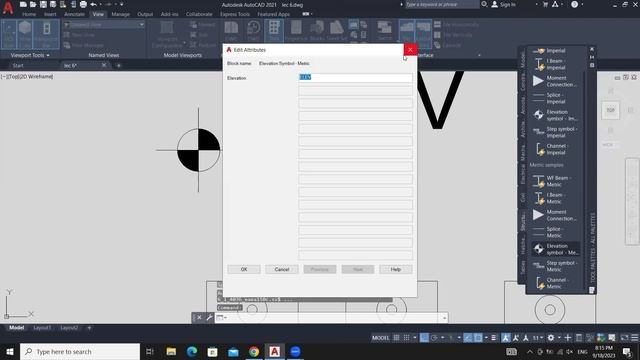Open workspace switching gear icon
The image size is (640, 360).
[x=551, y=338]
